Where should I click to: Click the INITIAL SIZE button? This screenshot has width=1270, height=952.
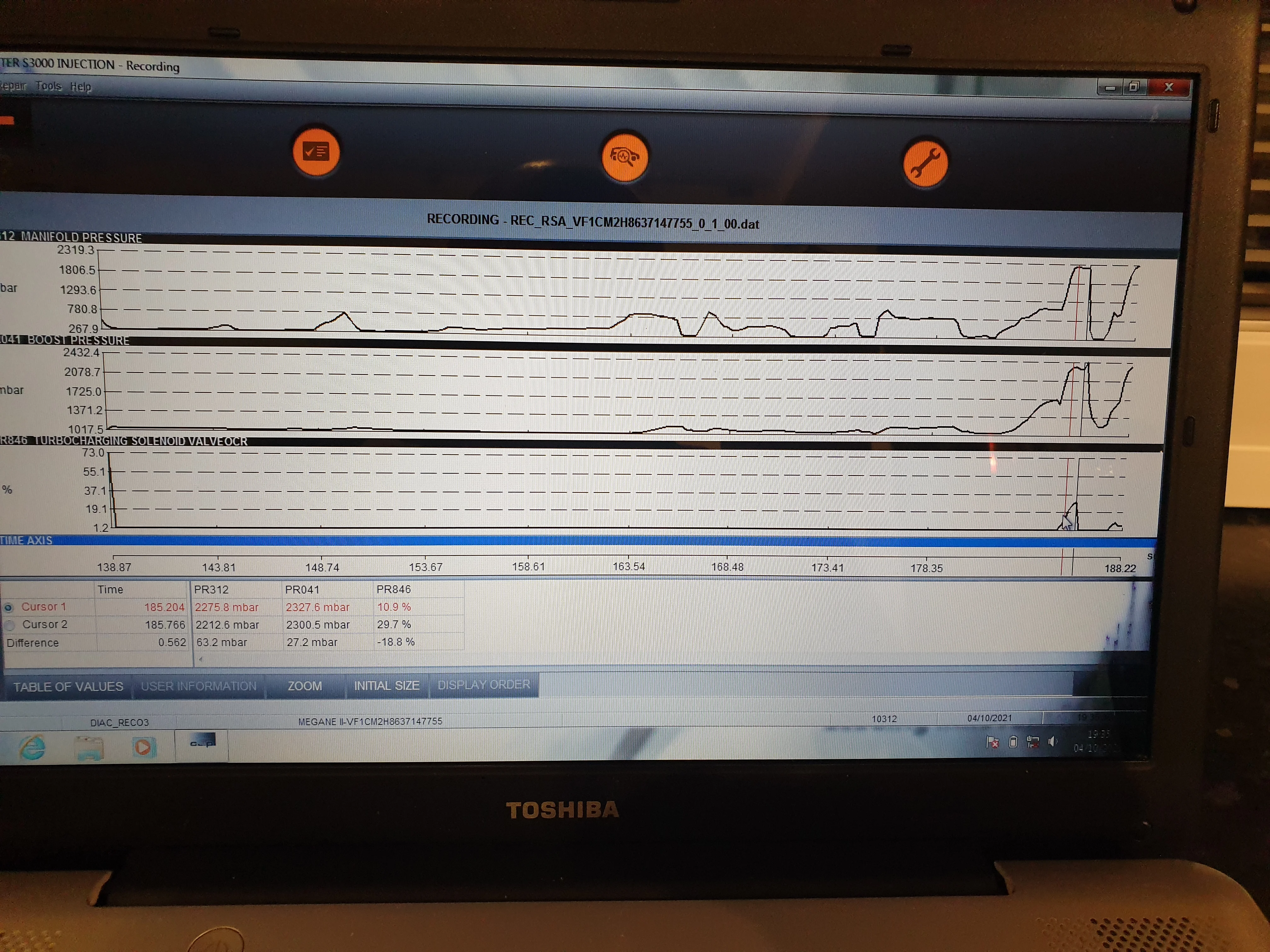(386, 685)
